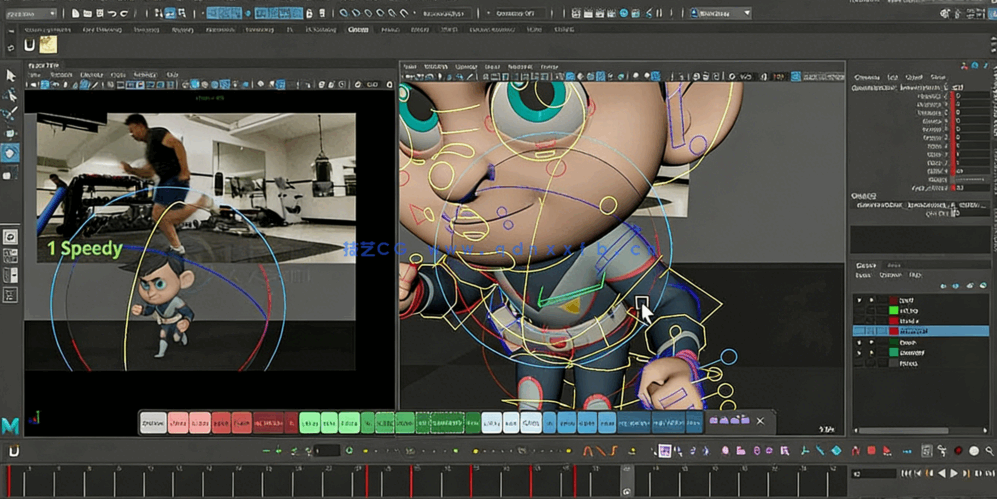Open the Channels menu in Channel Box
This screenshot has width=997, height=499.
click(x=867, y=77)
